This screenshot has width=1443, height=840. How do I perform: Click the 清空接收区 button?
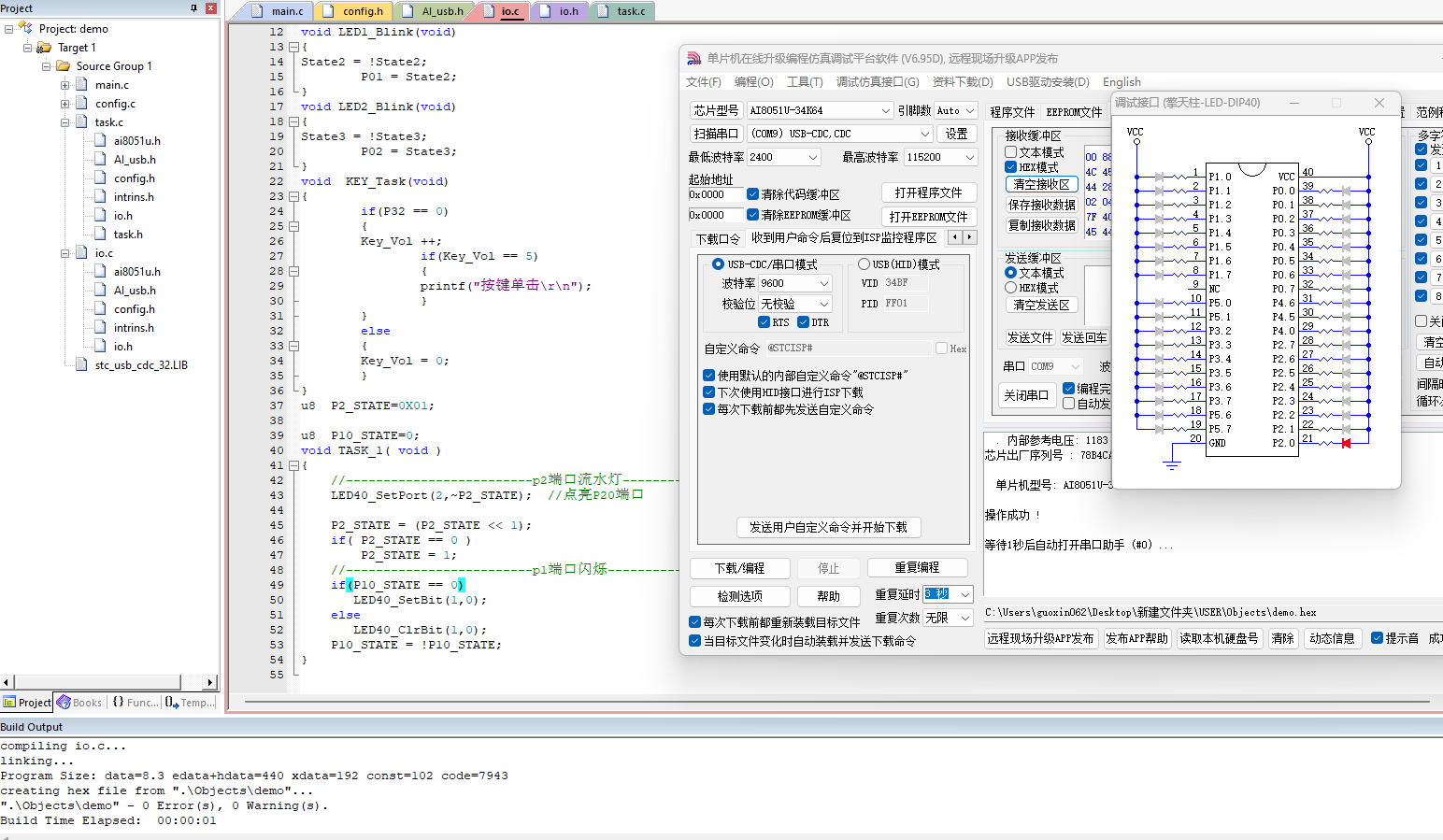click(1042, 184)
